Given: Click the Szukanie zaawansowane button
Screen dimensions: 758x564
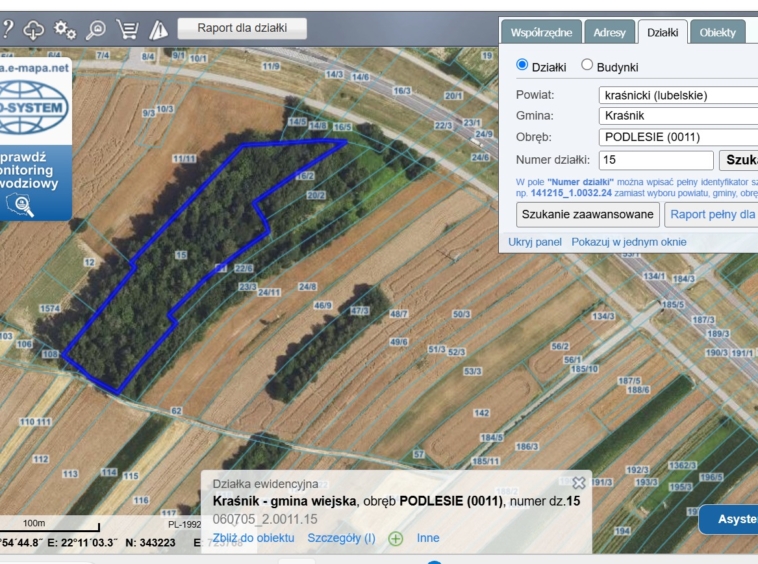Looking at the screenshot, I should [x=587, y=215].
